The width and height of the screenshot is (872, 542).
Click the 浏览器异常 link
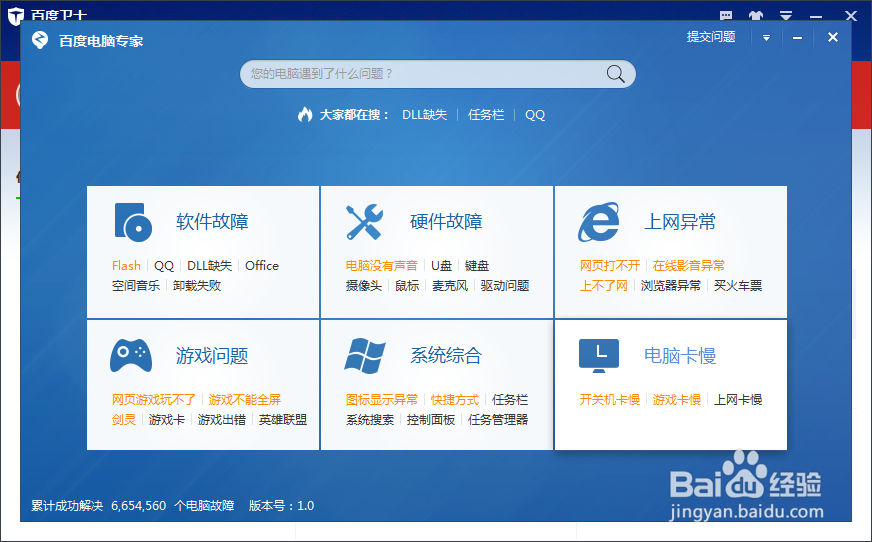coord(671,286)
